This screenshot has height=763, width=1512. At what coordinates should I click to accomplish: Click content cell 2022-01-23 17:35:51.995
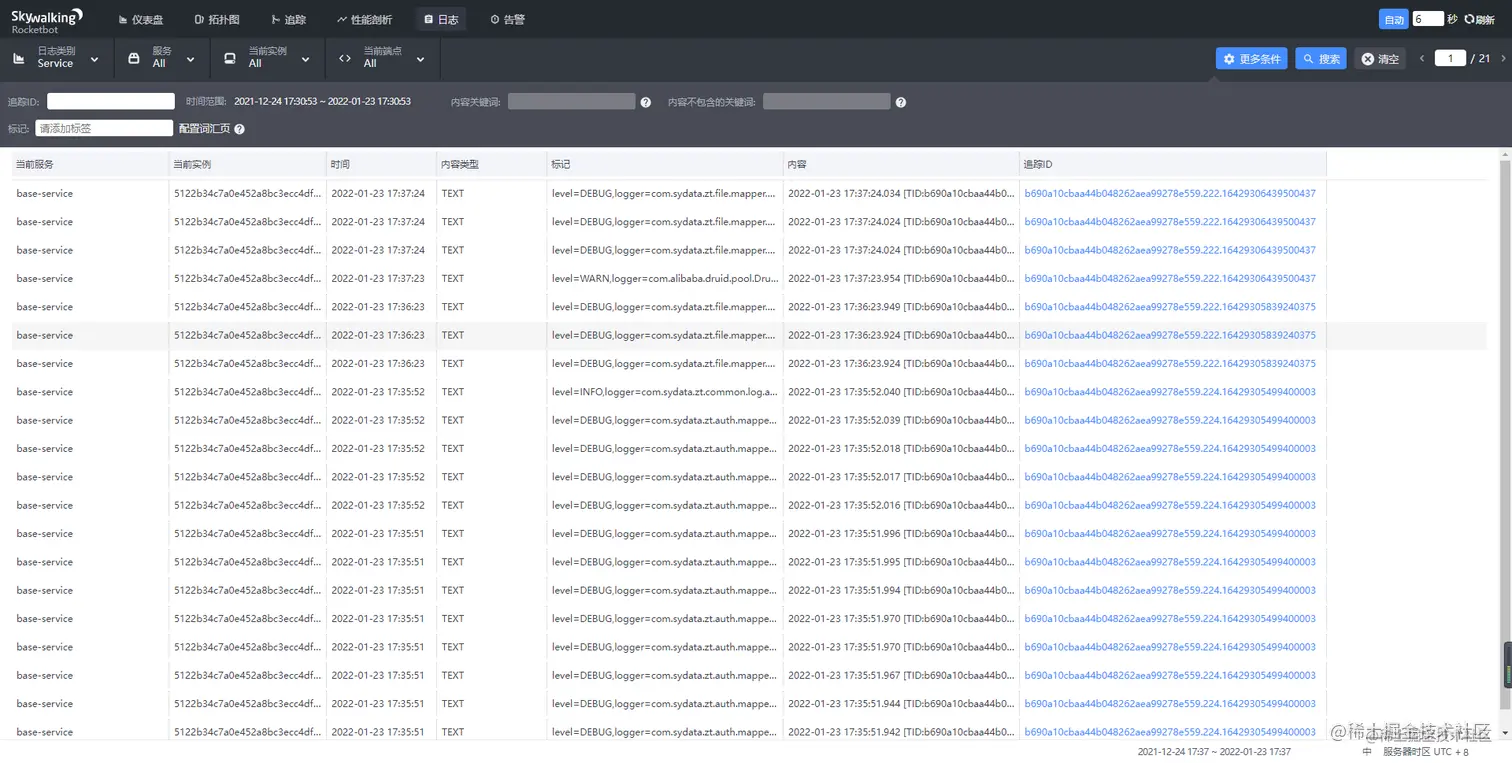point(900,562)
